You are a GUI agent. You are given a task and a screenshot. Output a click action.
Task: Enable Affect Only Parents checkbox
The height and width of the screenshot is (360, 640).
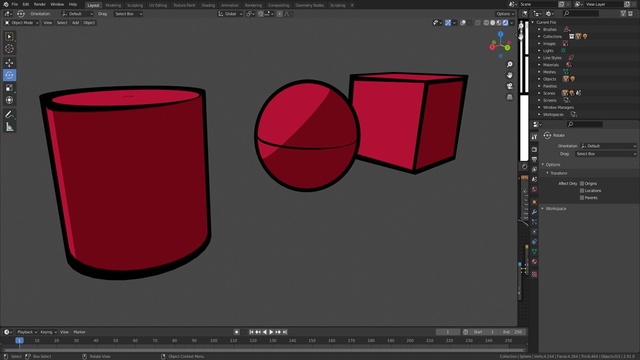point(582,198)
